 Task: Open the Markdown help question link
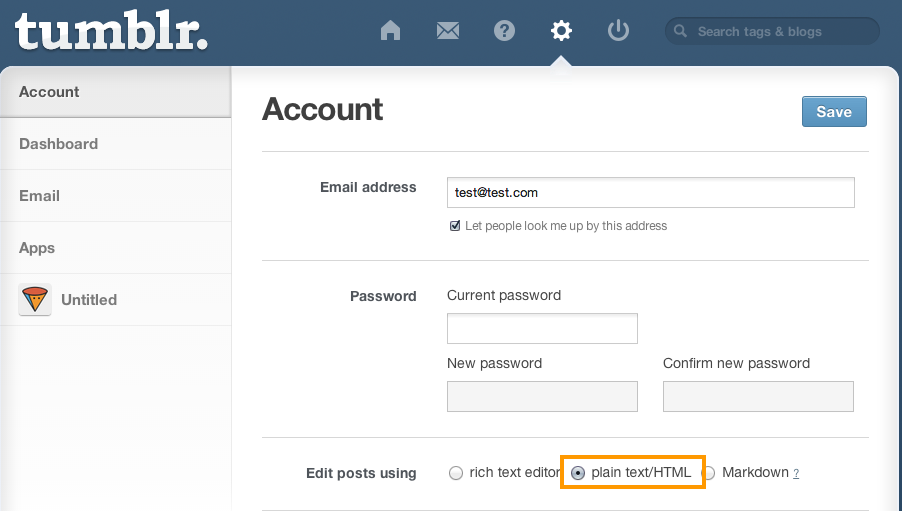pos(796,474)
